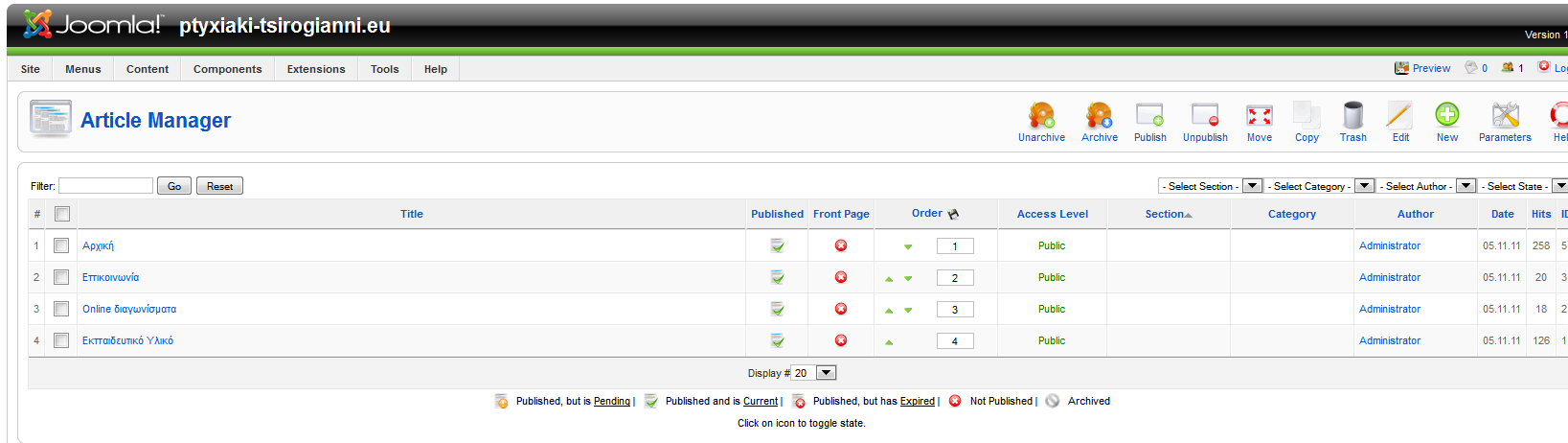Viewport: 1568px width, 443px height.
Task: Open the Menus menu
Action: point(83,69)
